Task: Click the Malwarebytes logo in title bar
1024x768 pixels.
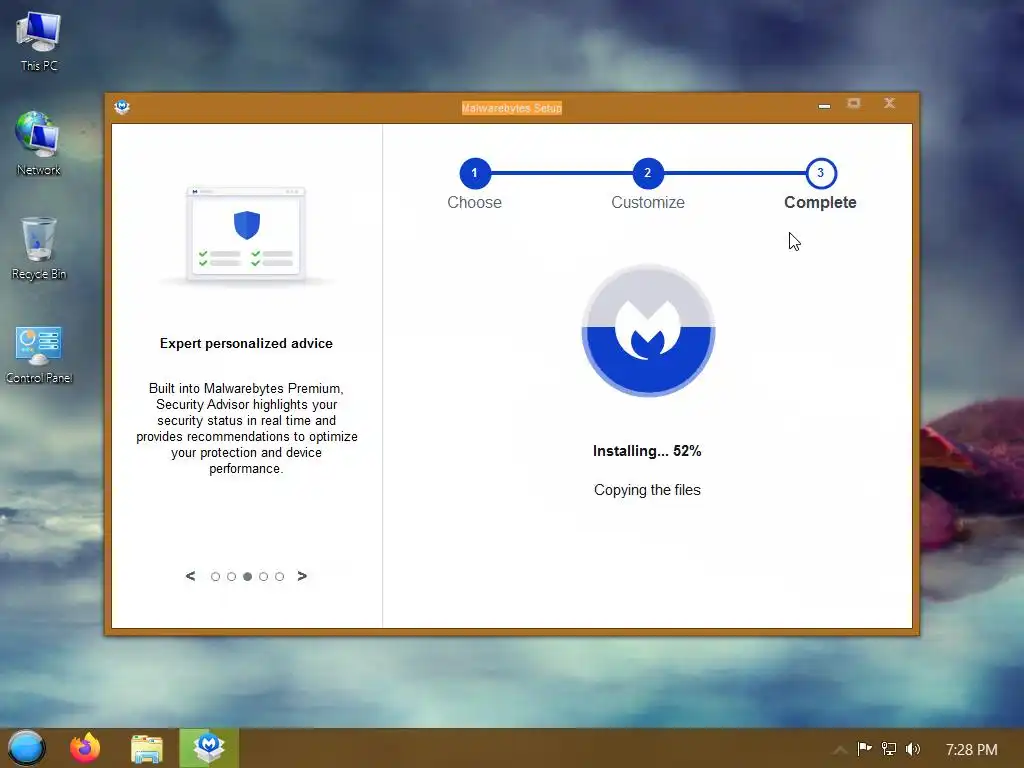Action: [x=122, y=107]
